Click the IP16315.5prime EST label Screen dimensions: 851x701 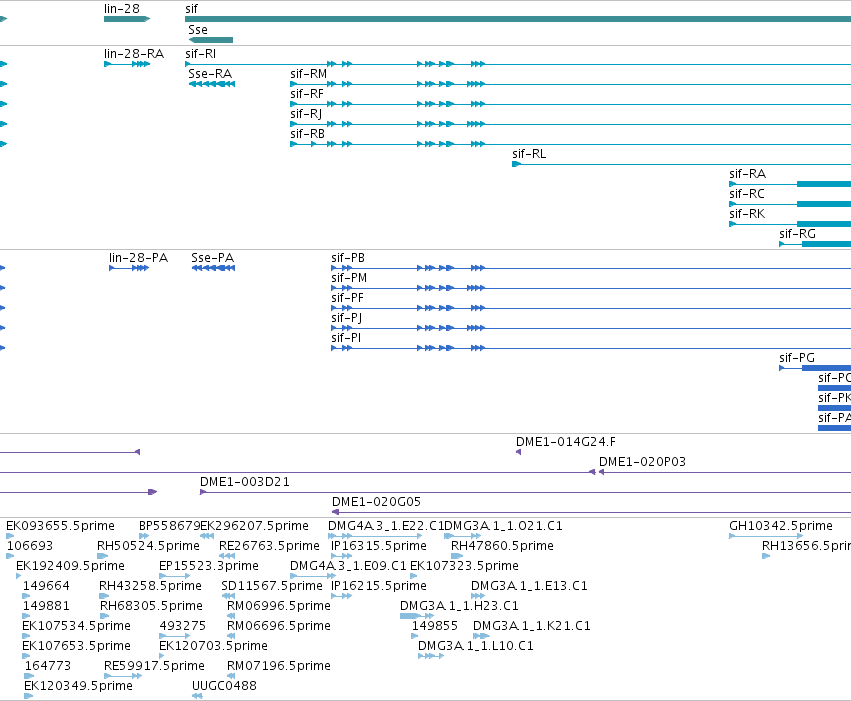[379, 546]
